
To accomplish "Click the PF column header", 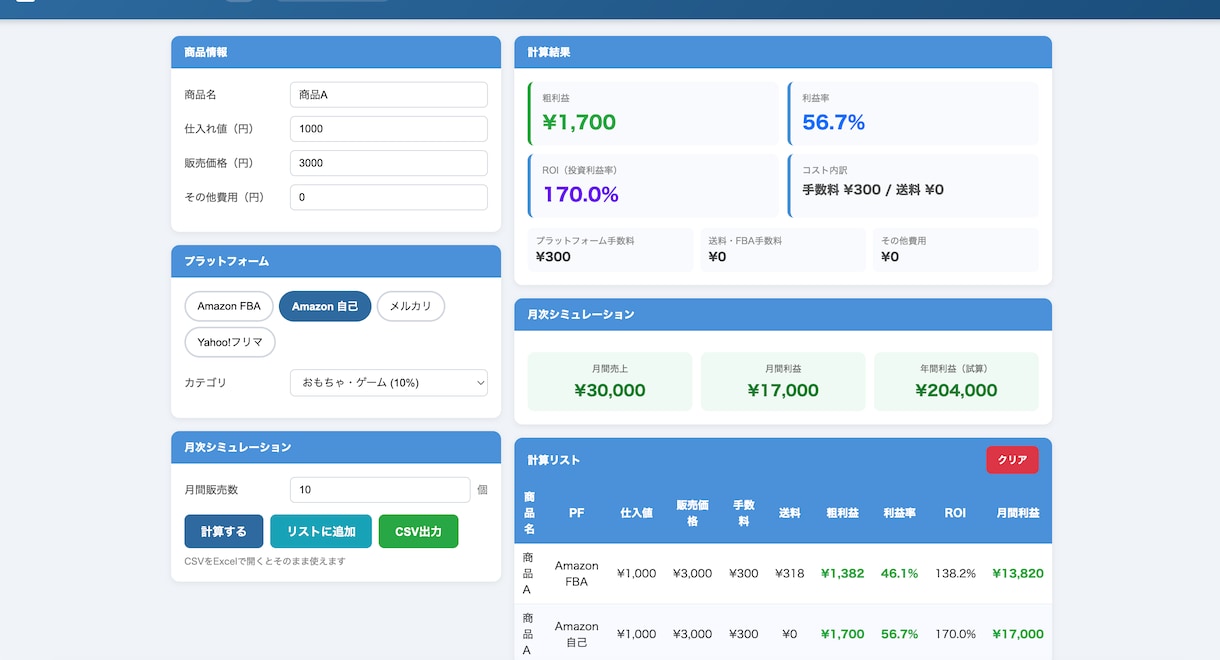I will (577, 513).
